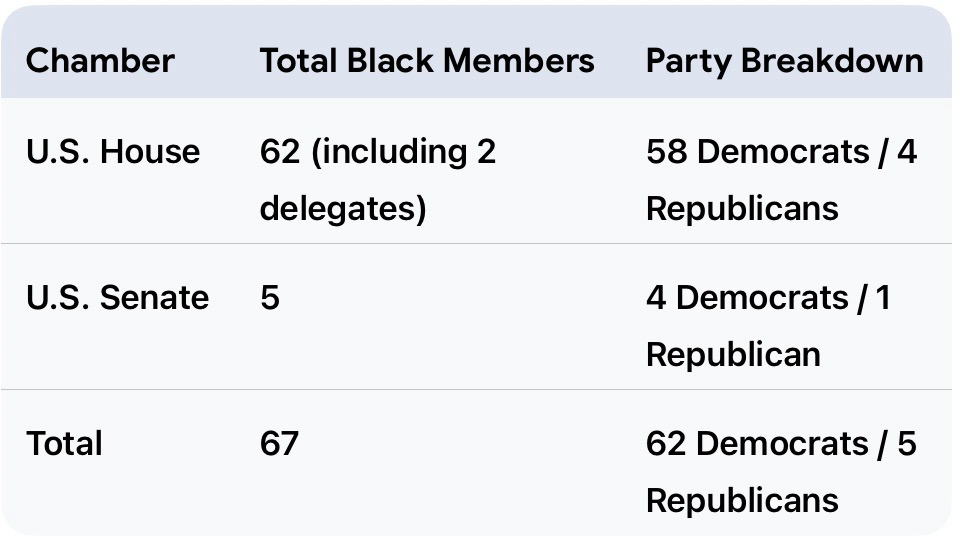963x549 pixels.
Task: Select the "62 Democrats / 5" text
Action: (780, 443)
